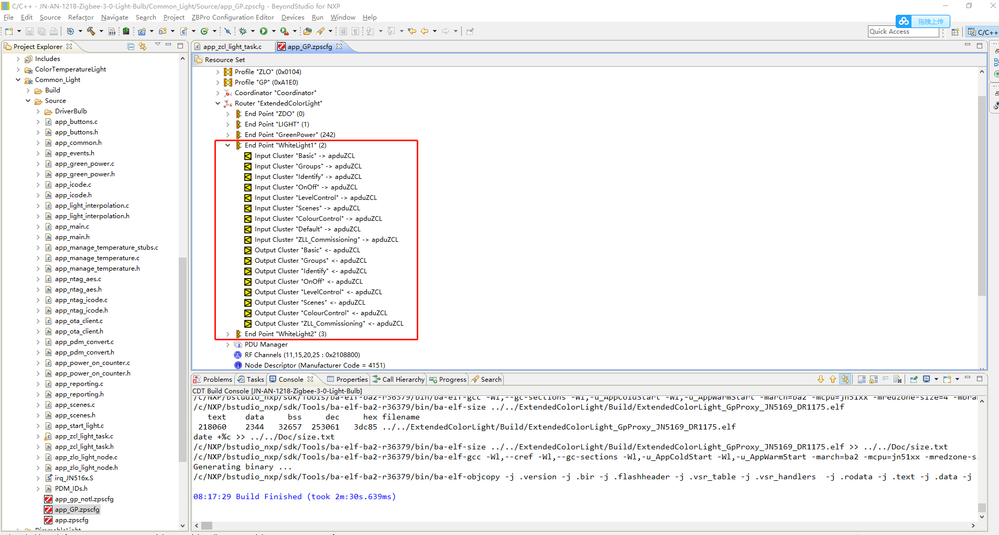Collapse End Point "WhiteLight1" node
The image size is (999, 535).
pos(227,145)
